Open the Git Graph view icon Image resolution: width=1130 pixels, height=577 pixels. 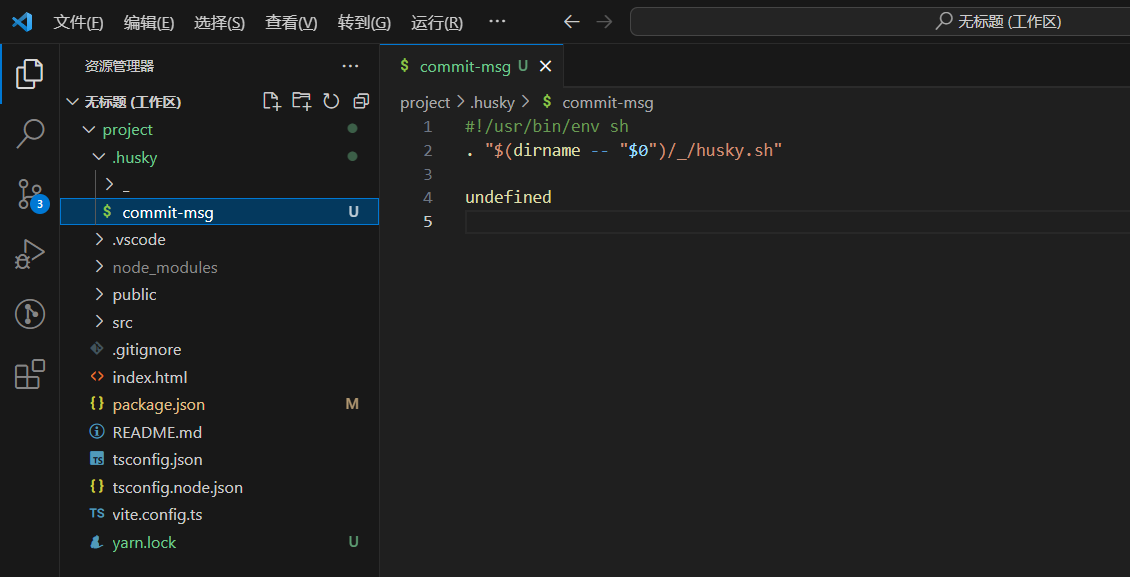tap(30, 314)
